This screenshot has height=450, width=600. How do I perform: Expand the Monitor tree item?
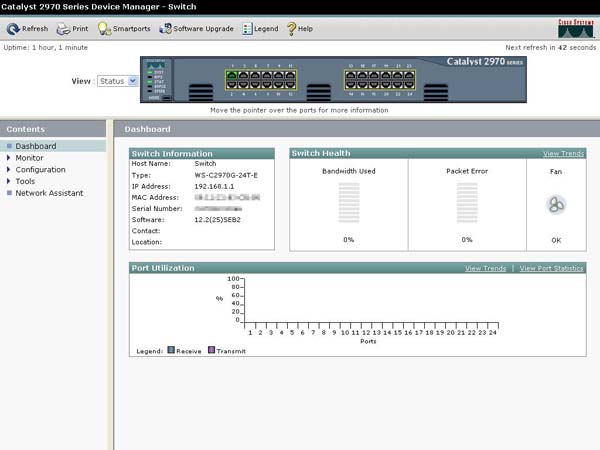[8, 158]
